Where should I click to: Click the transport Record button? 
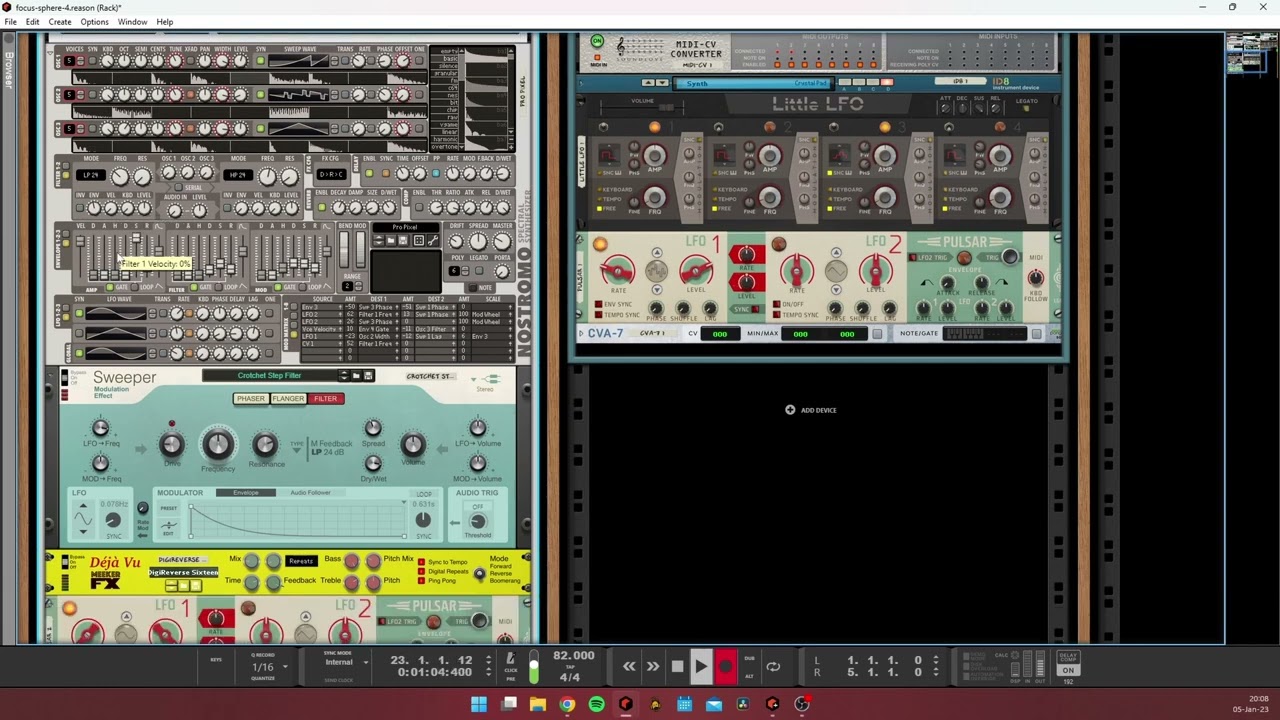pos(726,666)
